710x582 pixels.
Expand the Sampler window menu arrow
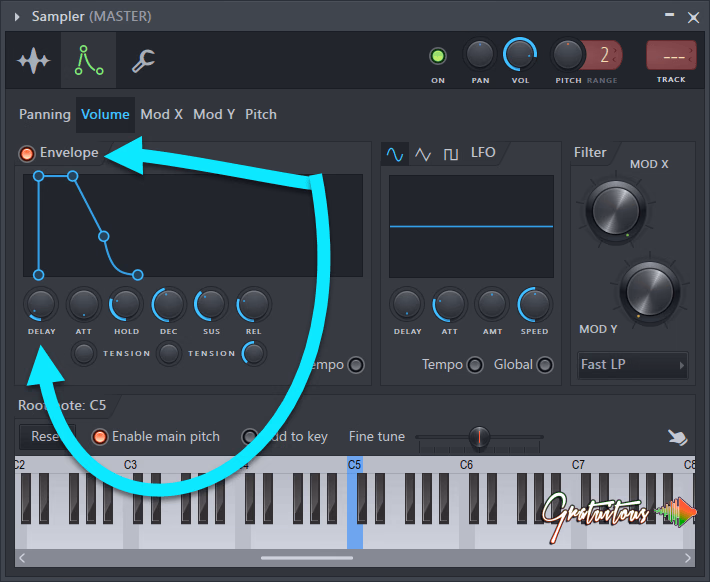[x=17, y=17]
